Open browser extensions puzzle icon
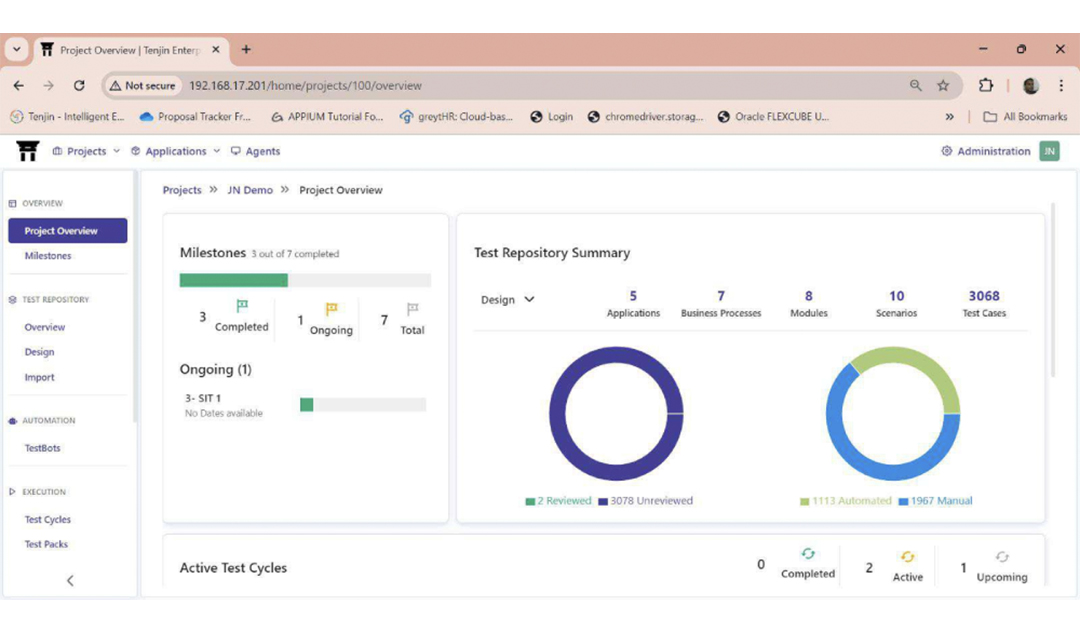This screenshot has width=1080, height=632. point(986,85)
